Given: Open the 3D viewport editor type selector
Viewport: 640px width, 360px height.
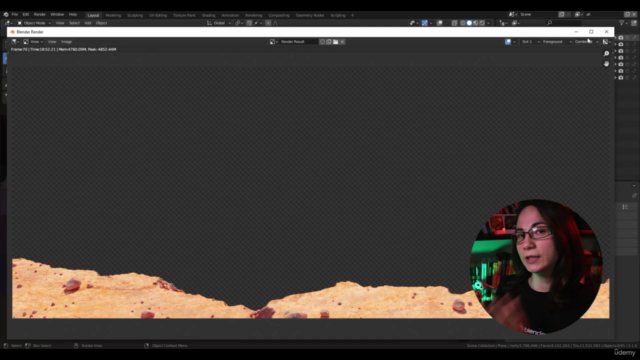Looking at the screenshot, I should point(8,23).
